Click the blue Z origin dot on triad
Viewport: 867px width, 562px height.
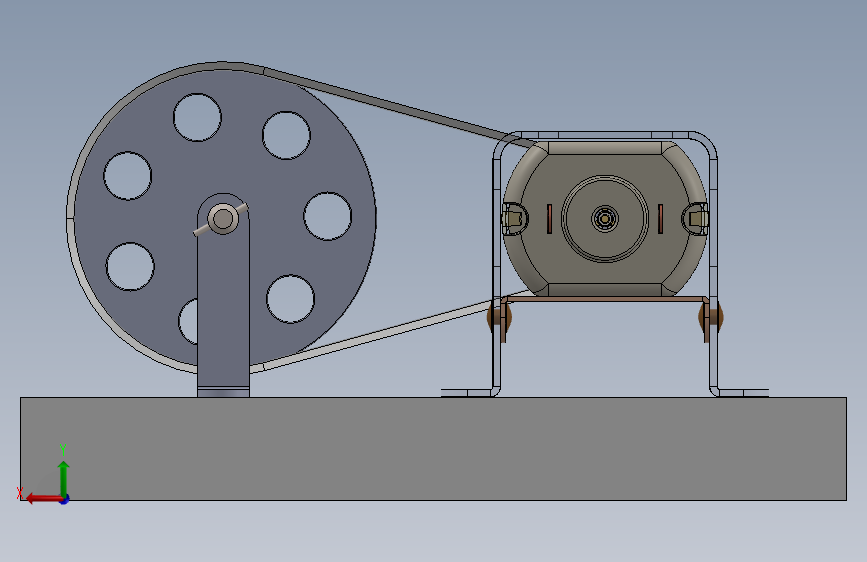point(65,499)
